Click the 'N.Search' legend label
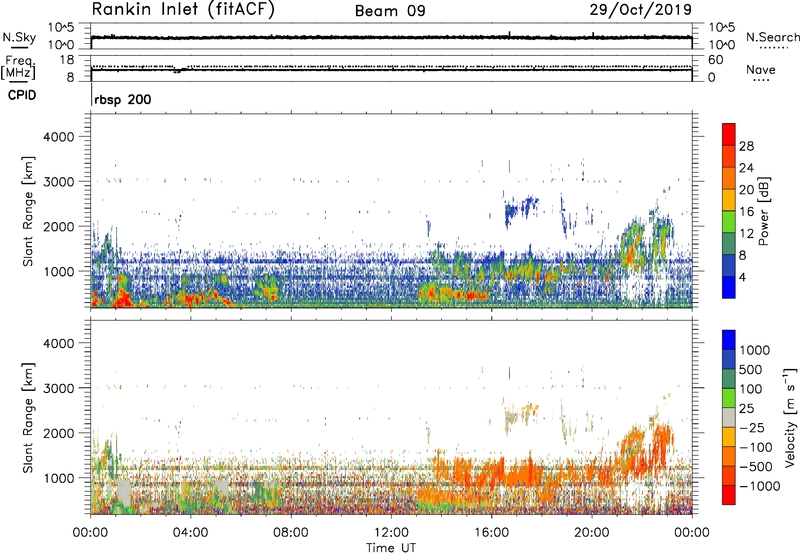This screenshot has height=554, width=800. point(772,37)
